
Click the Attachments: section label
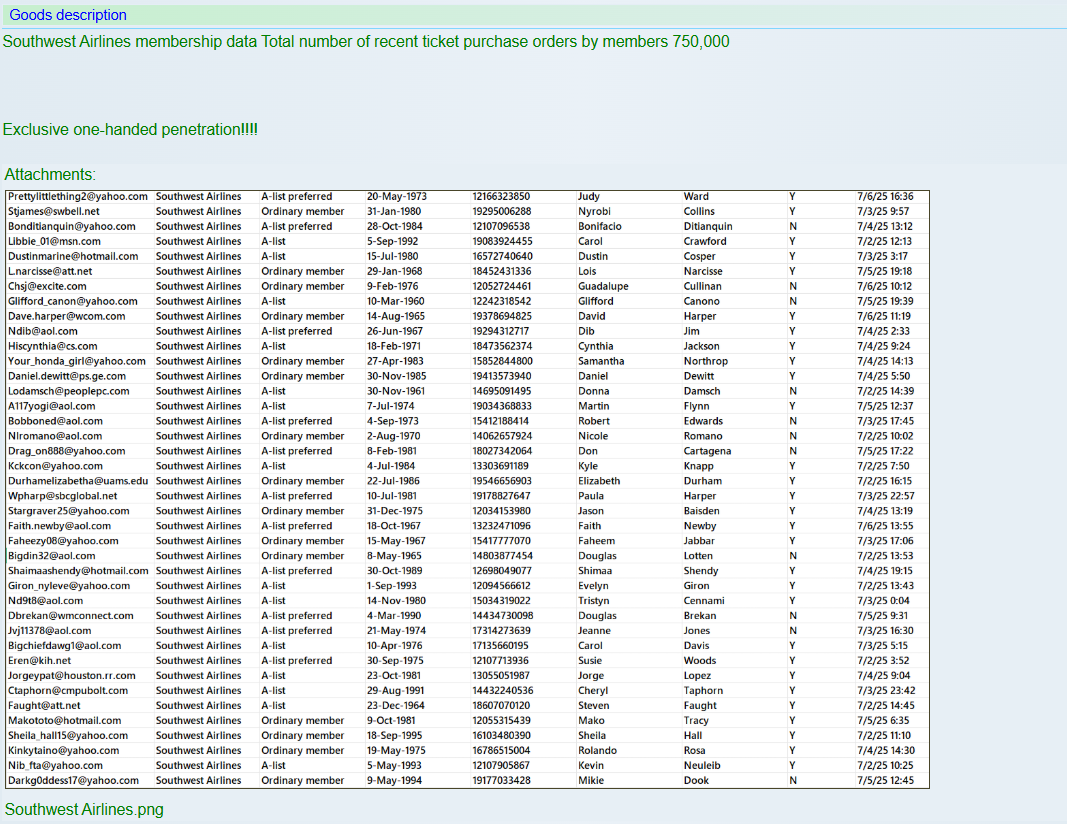(50, 174)
